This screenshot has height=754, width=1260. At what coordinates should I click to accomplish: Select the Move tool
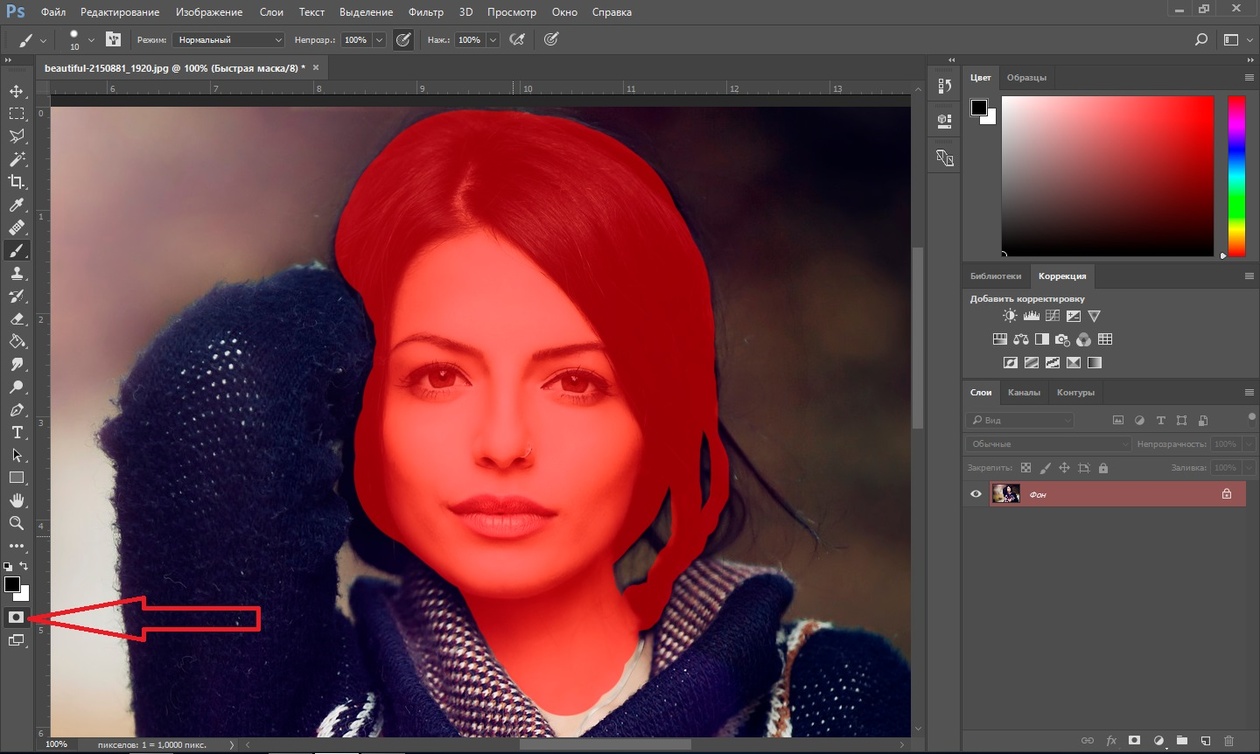(x=17, y=91)
